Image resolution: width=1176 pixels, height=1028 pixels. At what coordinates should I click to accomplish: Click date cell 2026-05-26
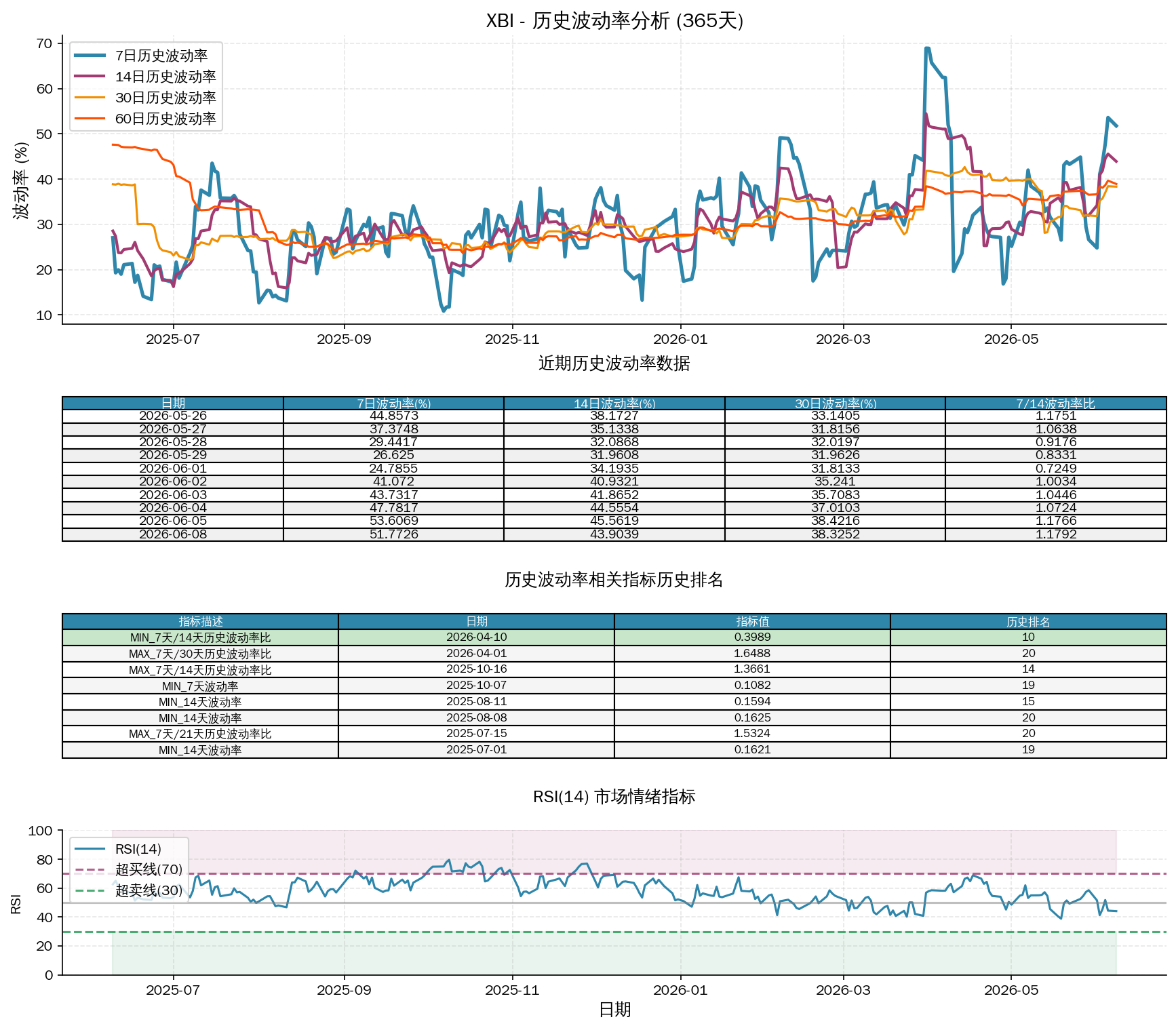173,416
